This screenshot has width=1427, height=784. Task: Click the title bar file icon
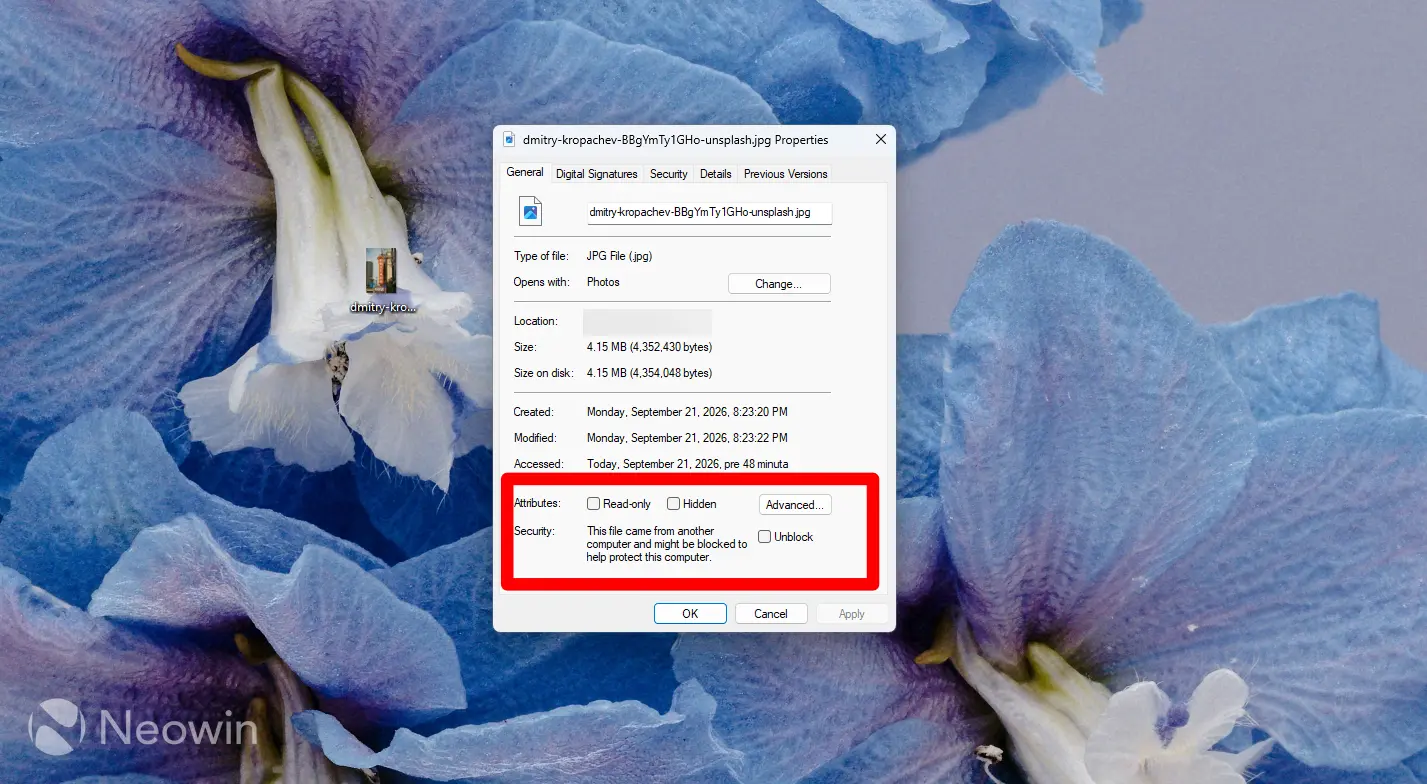pyautogui.click(x=509, y=140)
